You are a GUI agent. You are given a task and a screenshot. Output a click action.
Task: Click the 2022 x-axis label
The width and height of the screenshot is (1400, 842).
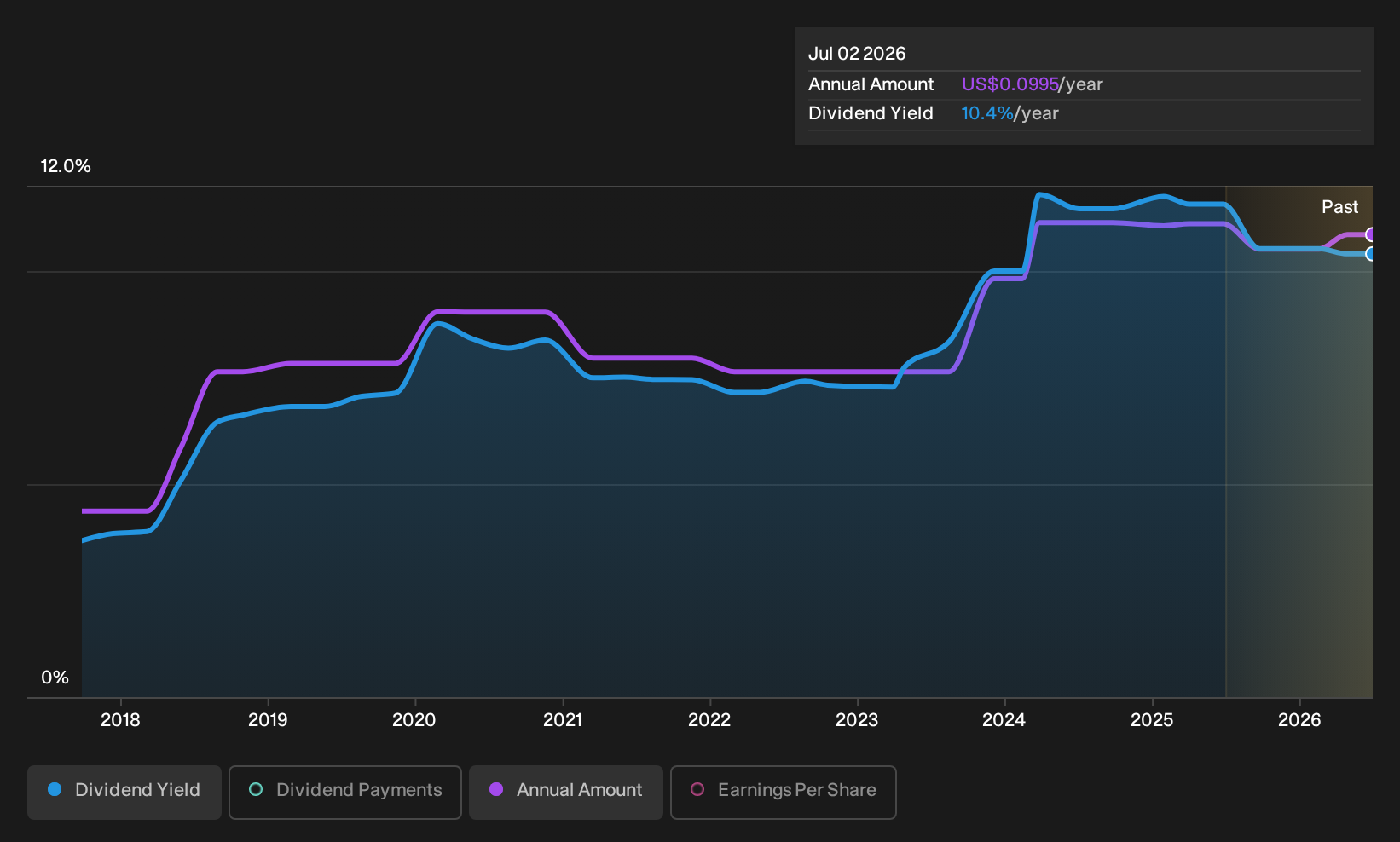click(709, 720)
